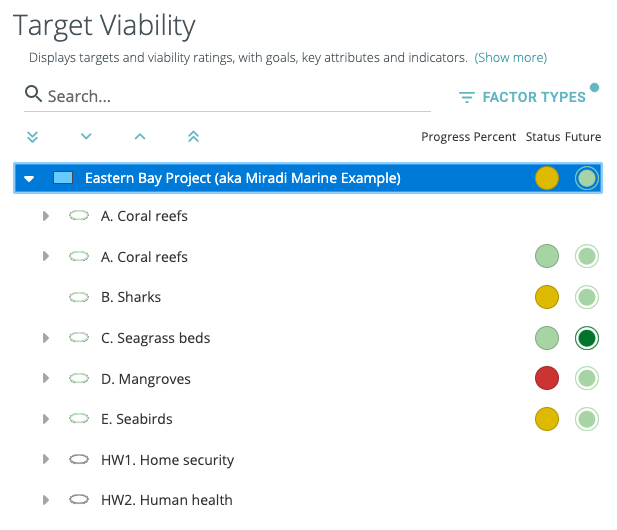617x530 pixels.
Task: Click the B. Sharks target oval icon
Action: pos(79,297)
